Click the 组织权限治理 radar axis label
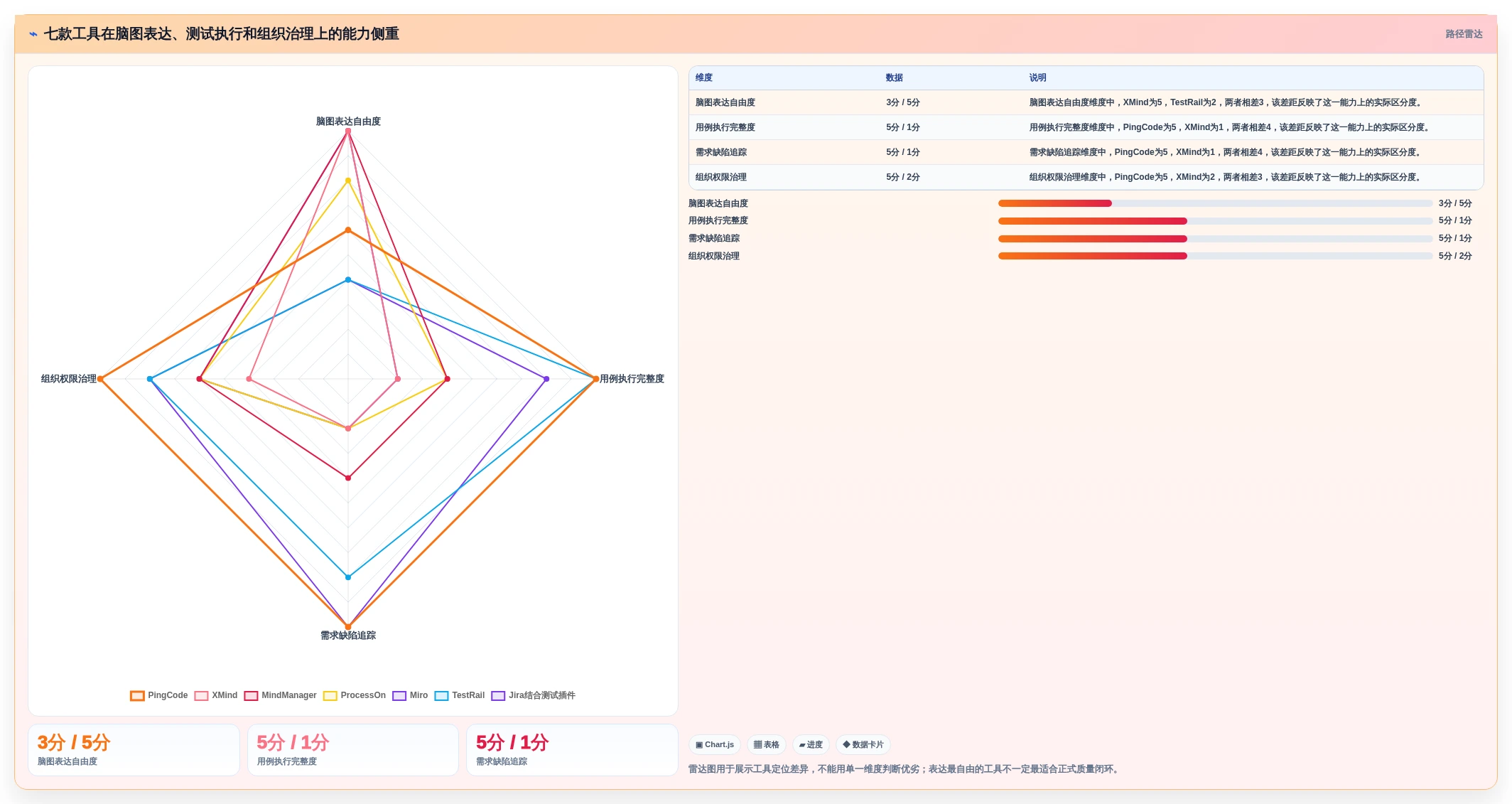This screenshot has width=1512, height=804. click(69, 379)
